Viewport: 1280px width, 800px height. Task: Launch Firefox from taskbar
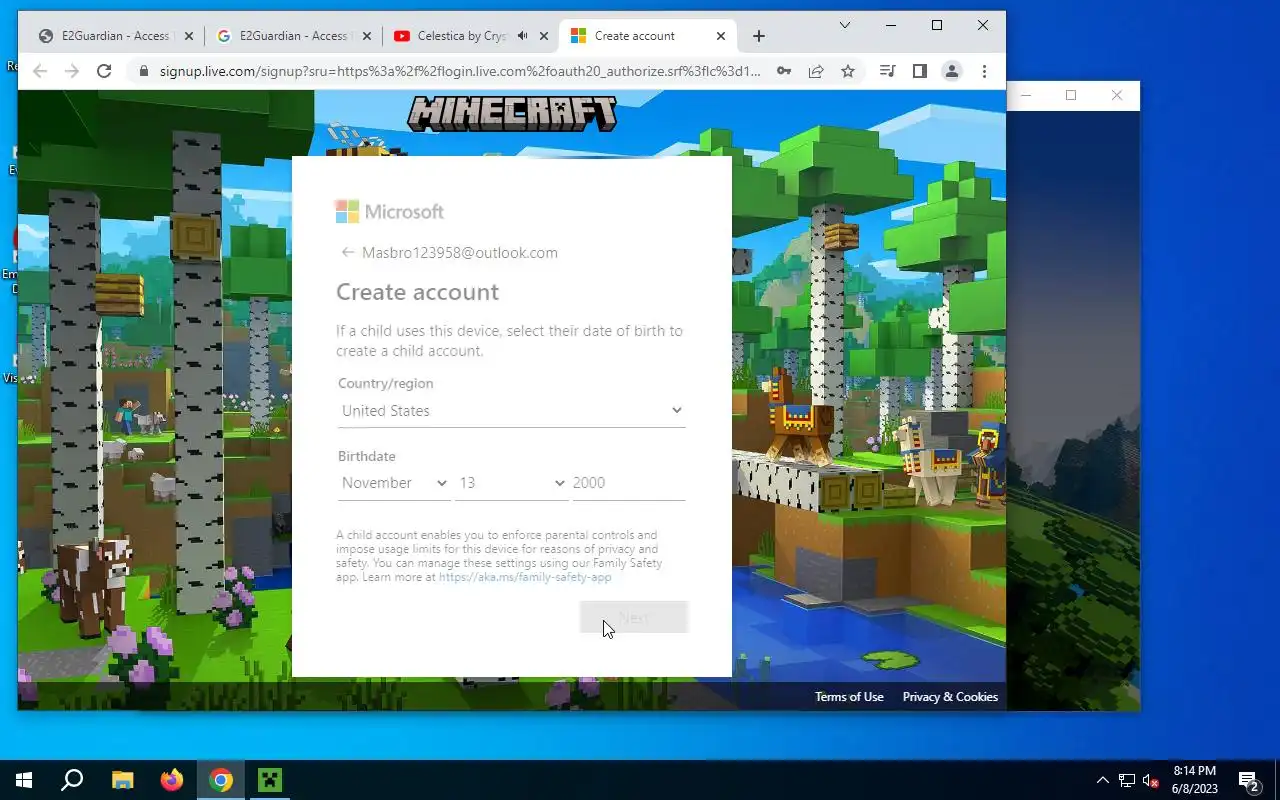tap(172, 780)
